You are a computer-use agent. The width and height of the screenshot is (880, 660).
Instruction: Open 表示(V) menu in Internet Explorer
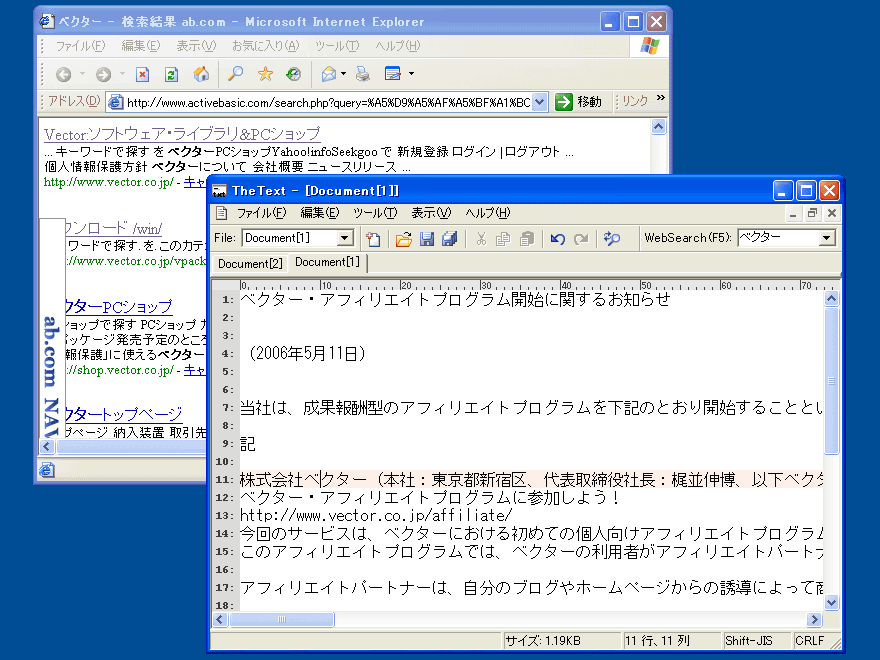pos(196,46)
